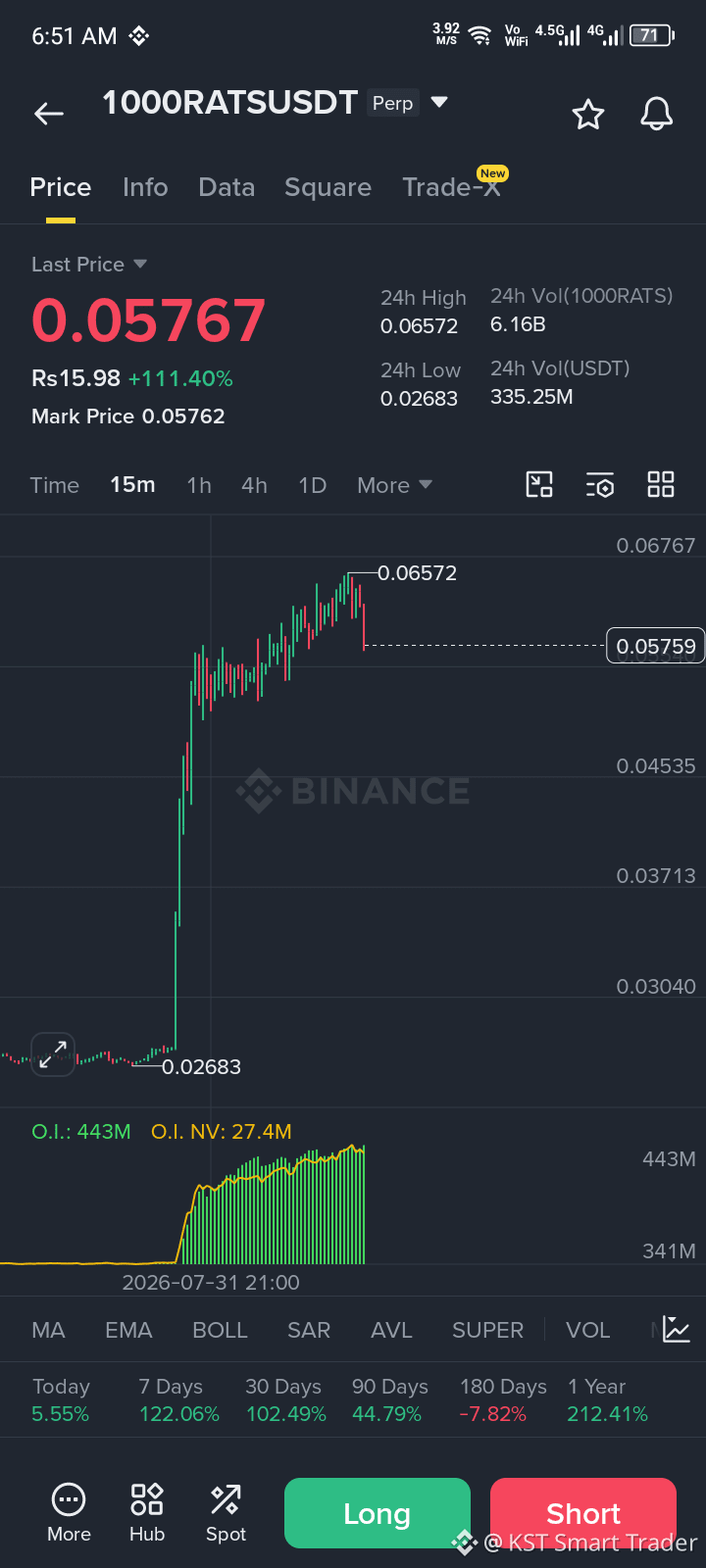Tap Today 5.55% performance
This screenshot has height=1568, width=706.
61,1400
